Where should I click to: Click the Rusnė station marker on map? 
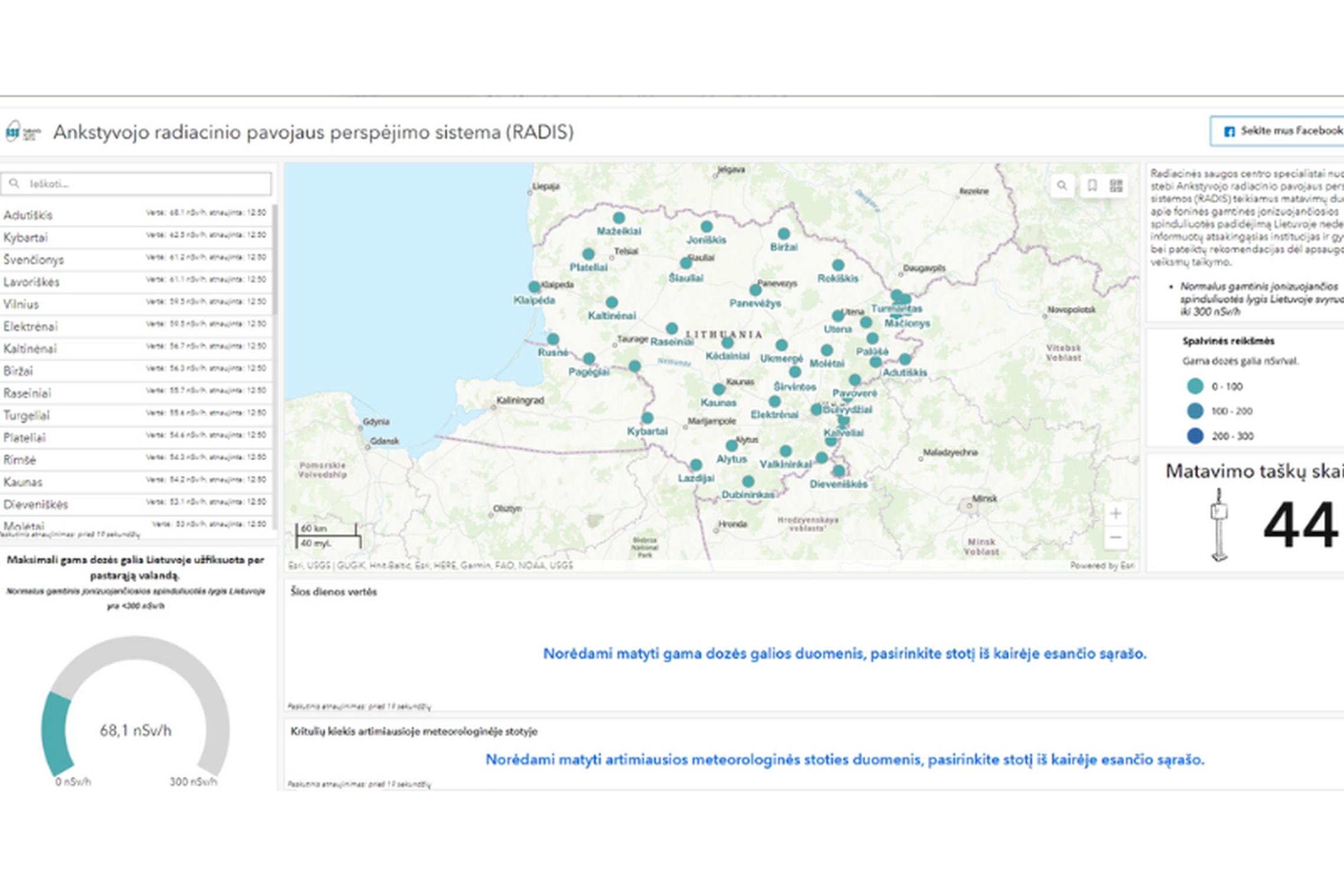[553, 339]
